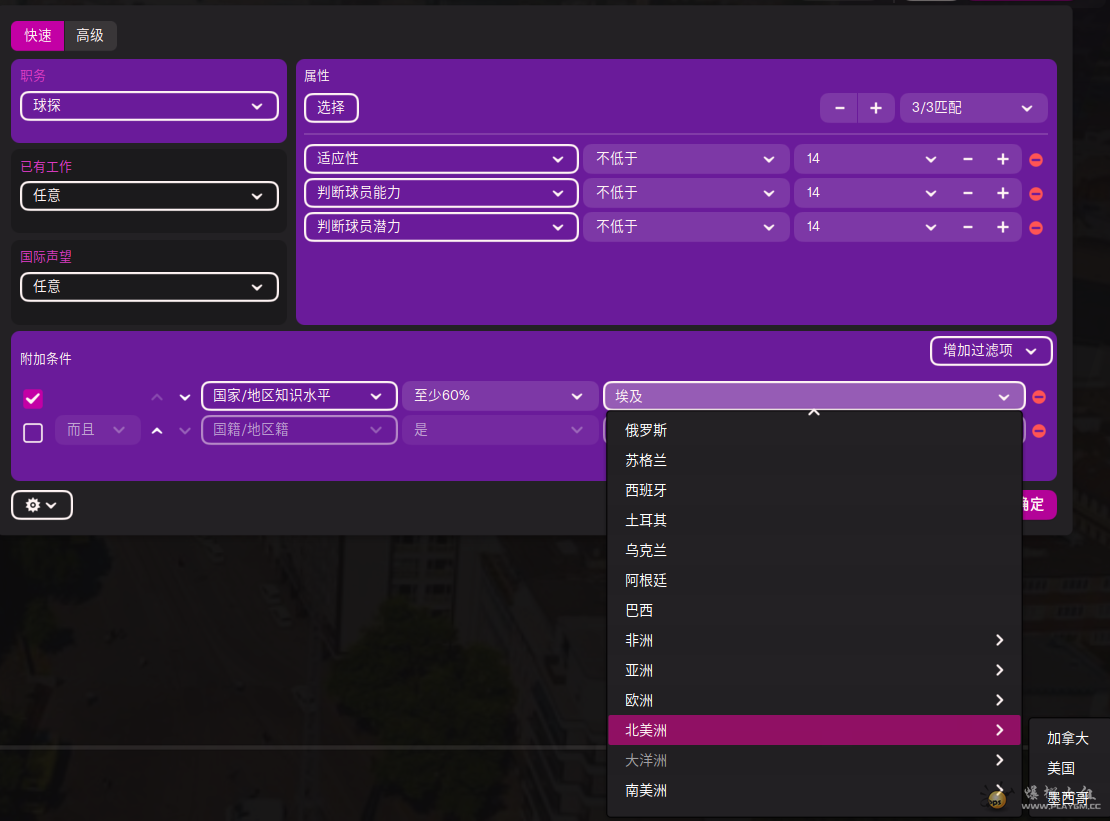1110x821 pixels.
Task: Move the 国籍/地区籍 condition up
Action: 157,431
